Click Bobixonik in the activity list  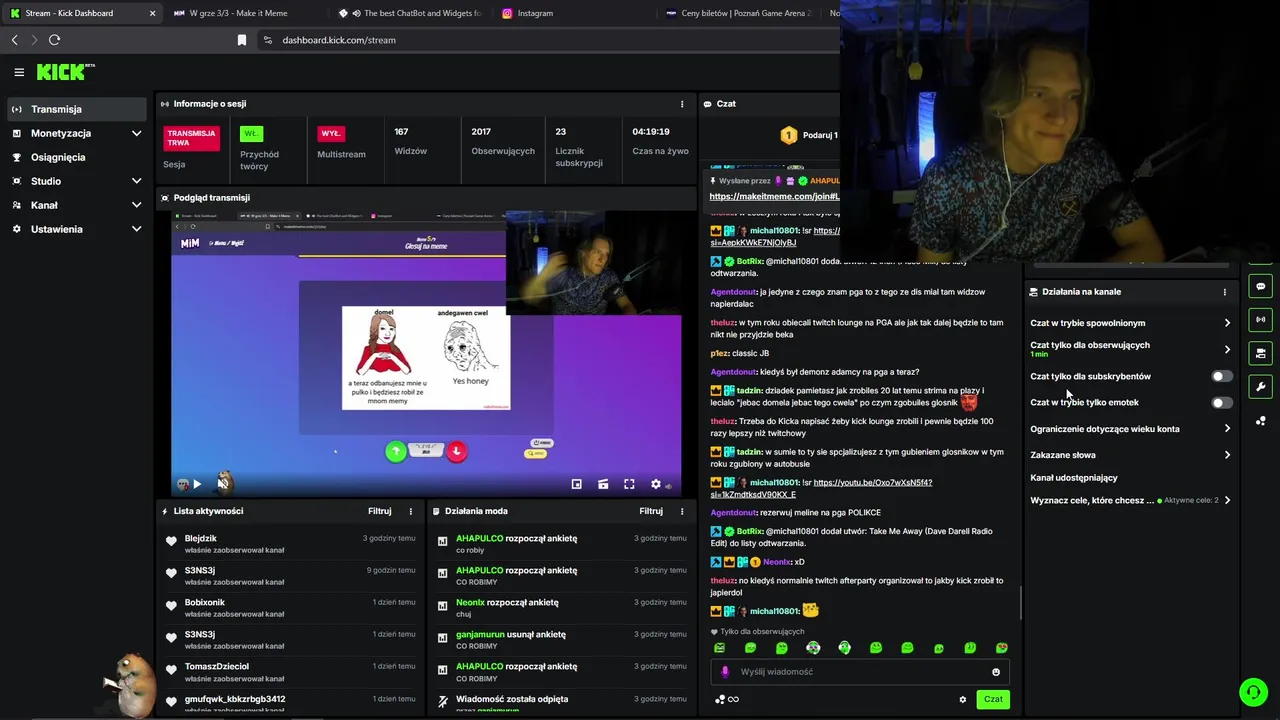click(204, 602)
